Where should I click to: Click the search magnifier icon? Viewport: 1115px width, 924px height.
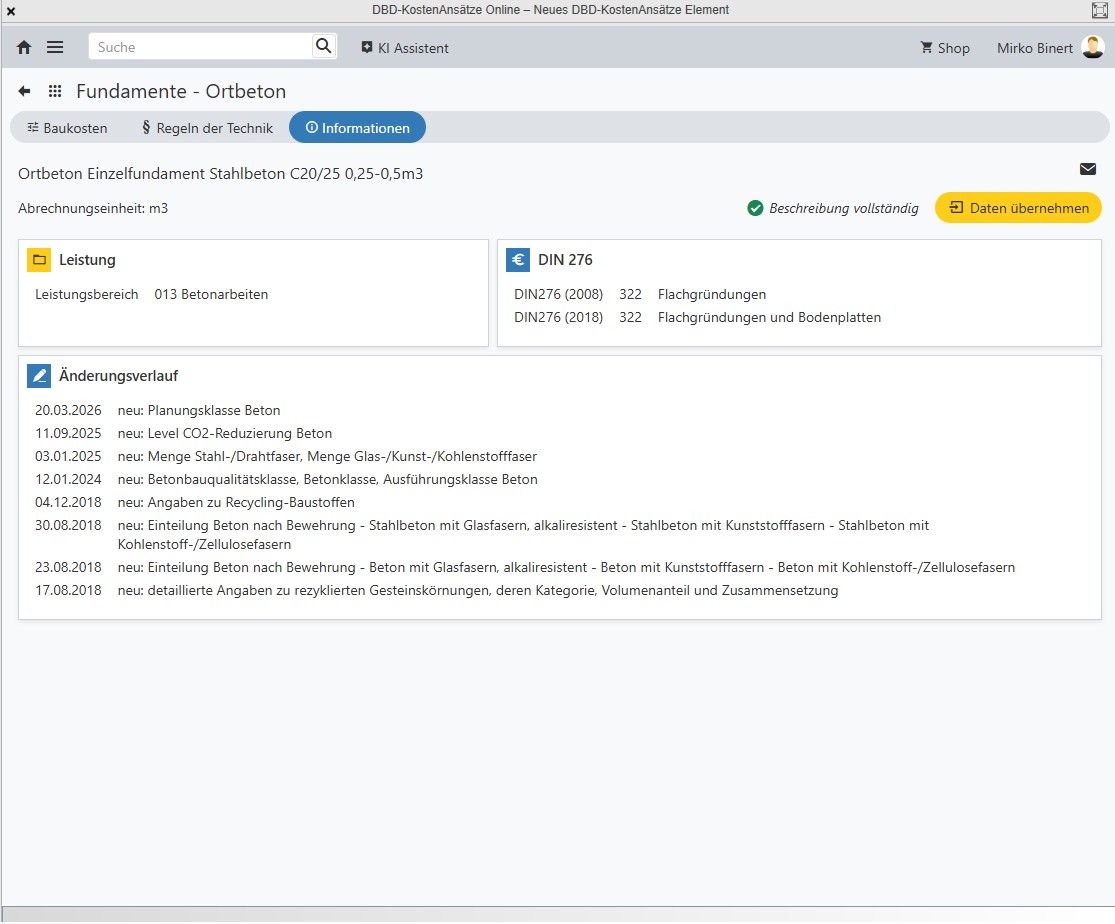click(x=323, y=46)
